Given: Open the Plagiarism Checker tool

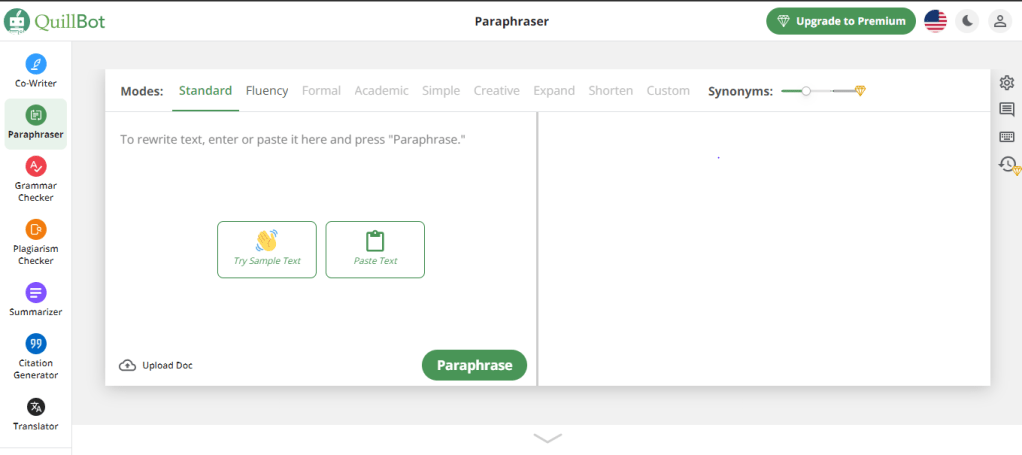Looking at the screenshot, I should pos(35,242).
